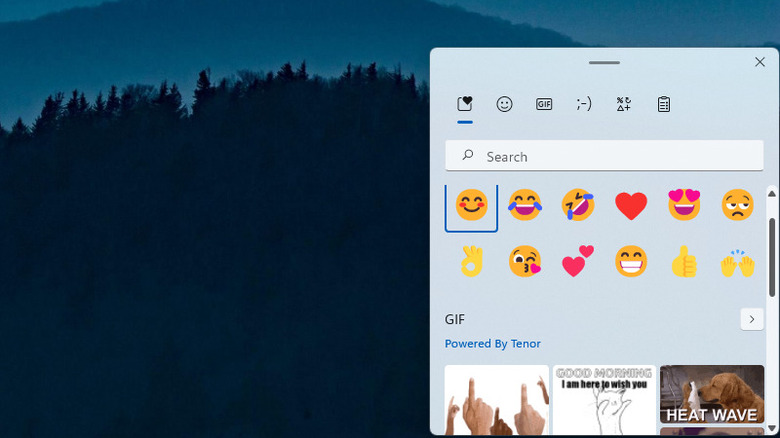The image size is (780, 438).
Task: Select the Heat Wave dog GIF
Action: (712, 394)
